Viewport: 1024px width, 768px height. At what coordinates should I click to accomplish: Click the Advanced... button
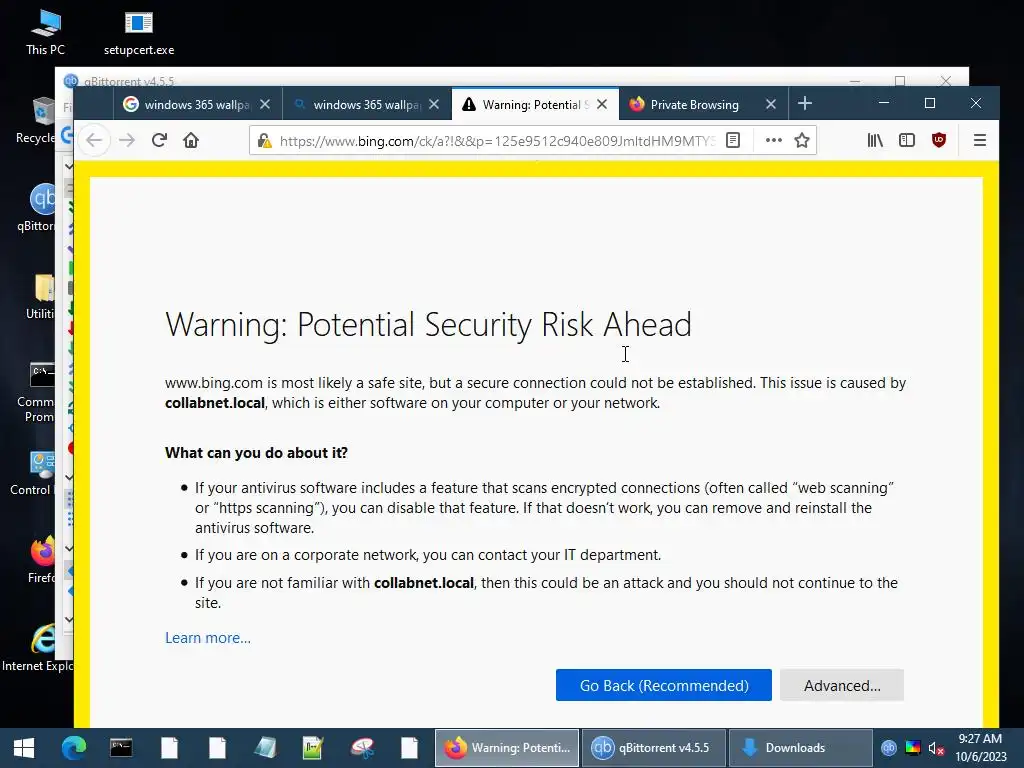pyautogui.click(x=842, y=685)
